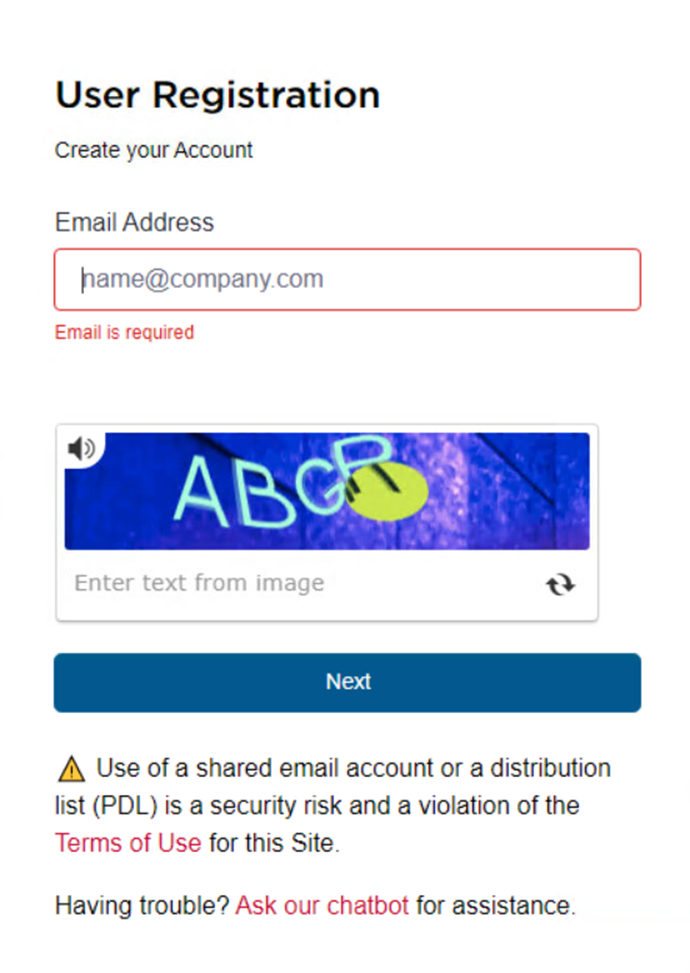Screen dimensions: 690x973
Task: Click the 'for this Site' text
Action: pyautogui.click(x=274, y=843)
